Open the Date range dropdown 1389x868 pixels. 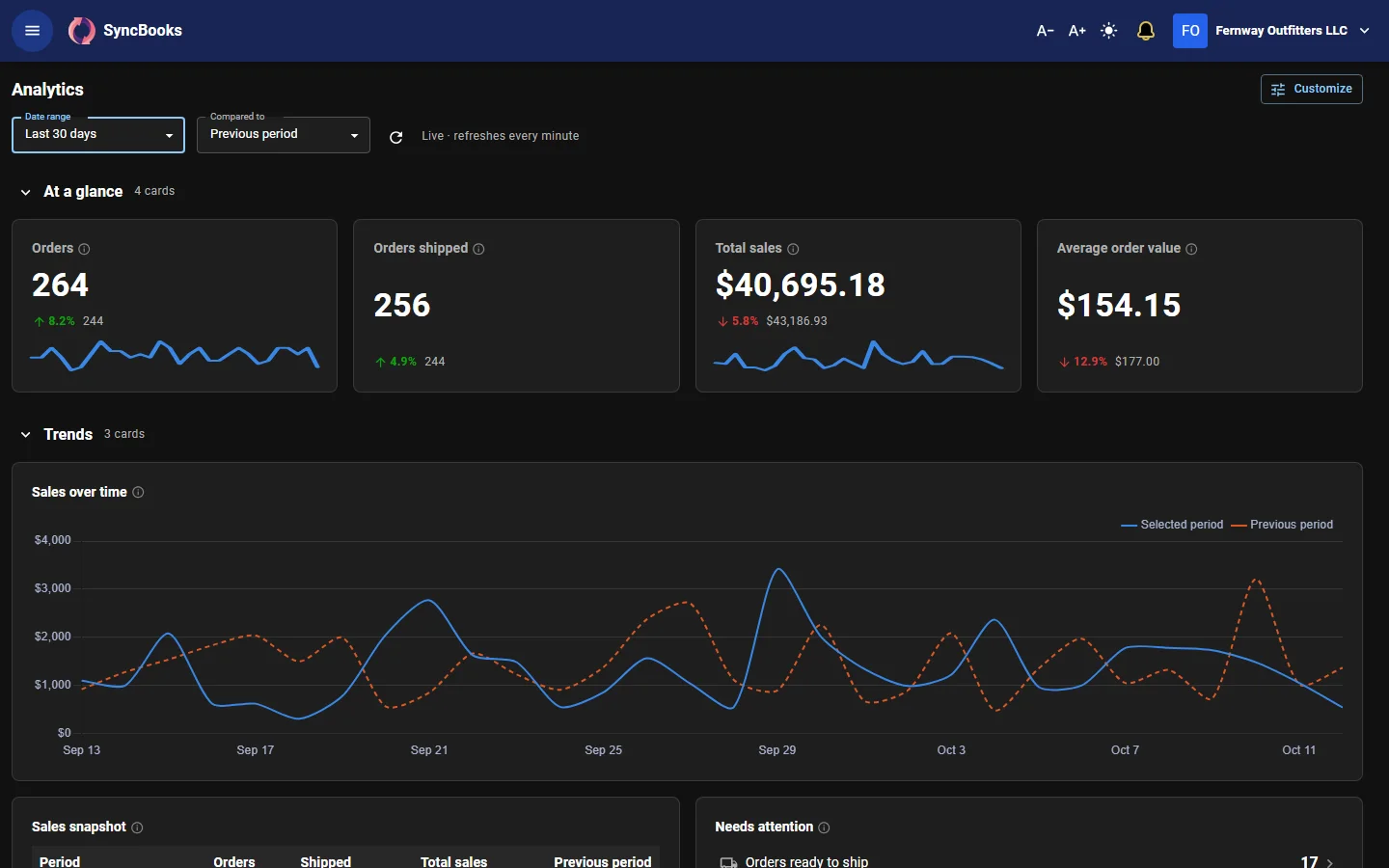(x=98, y=134)
